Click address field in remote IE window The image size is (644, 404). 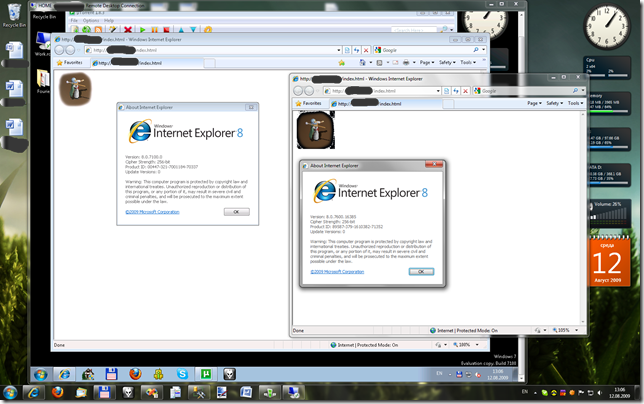click(x=211, y=50)
